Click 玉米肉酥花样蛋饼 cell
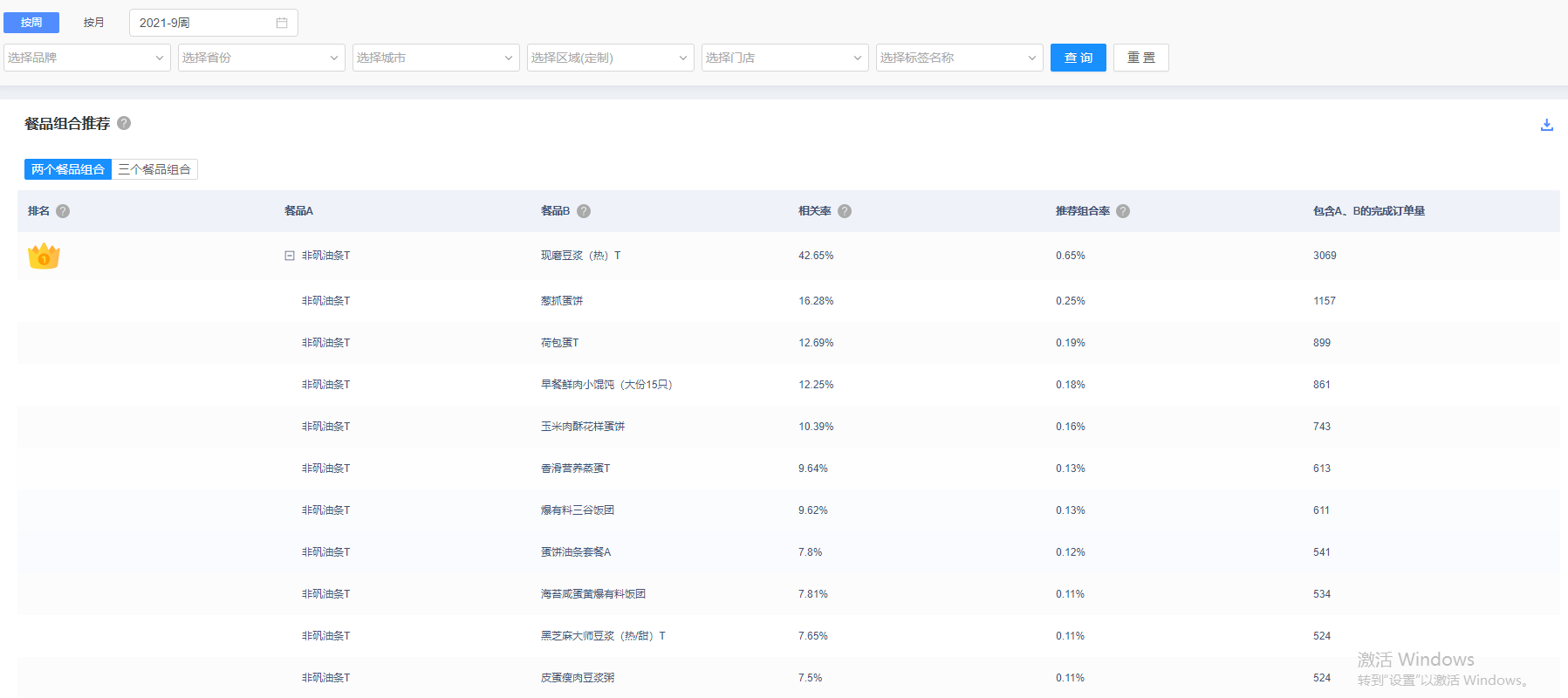This screenshot has height=698, width=1568. tap(583, 427)
